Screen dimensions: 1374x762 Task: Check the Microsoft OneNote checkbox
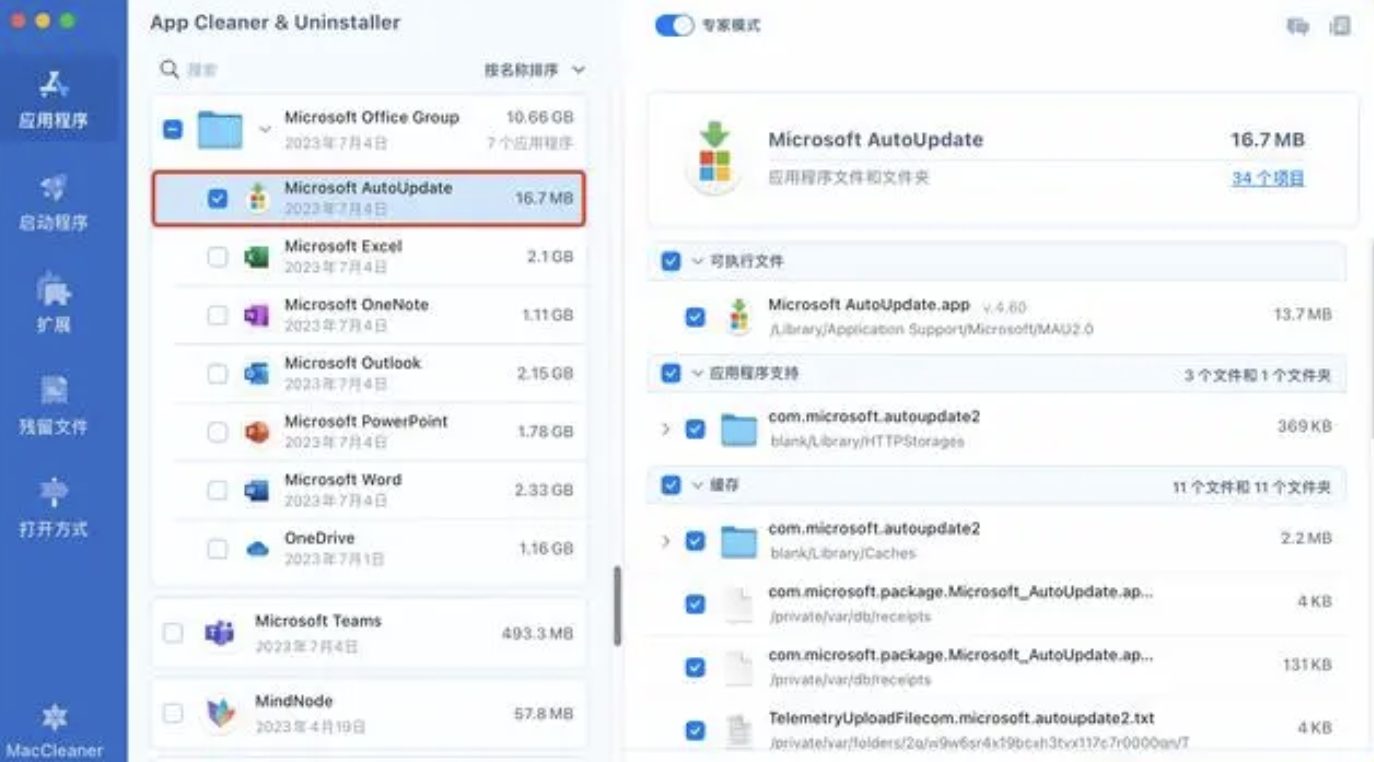coord(217,315)
